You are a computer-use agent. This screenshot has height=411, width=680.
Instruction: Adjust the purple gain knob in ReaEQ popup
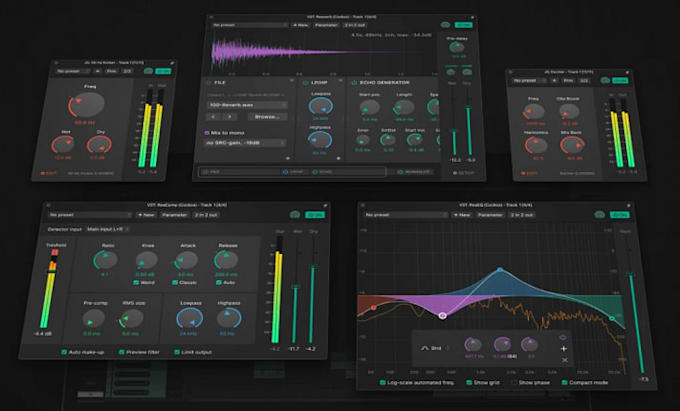tap(502, 345)
